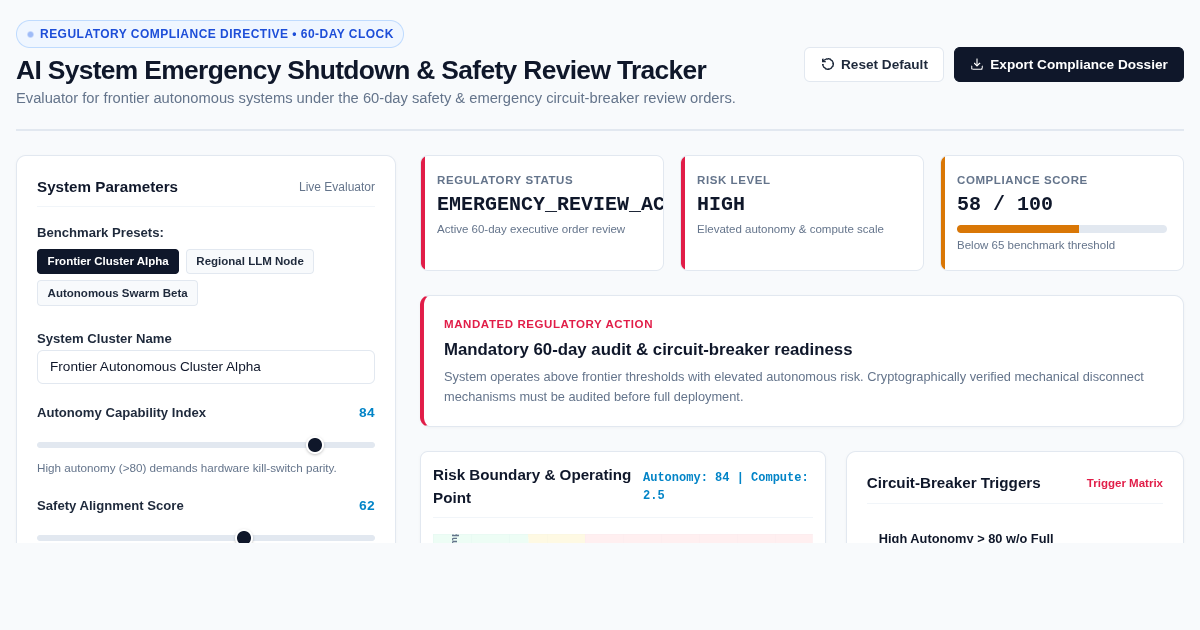Click the "System Parameters" heading

[x=108, y=187]
